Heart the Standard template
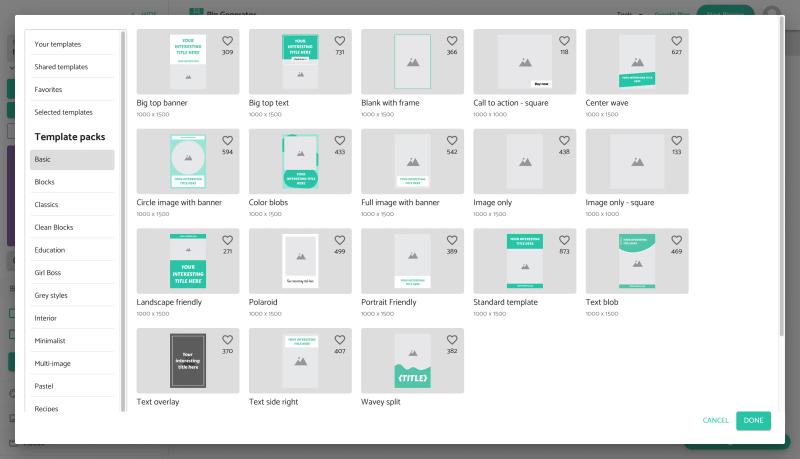This screenshot has height=459, width=800. [564, 240]
